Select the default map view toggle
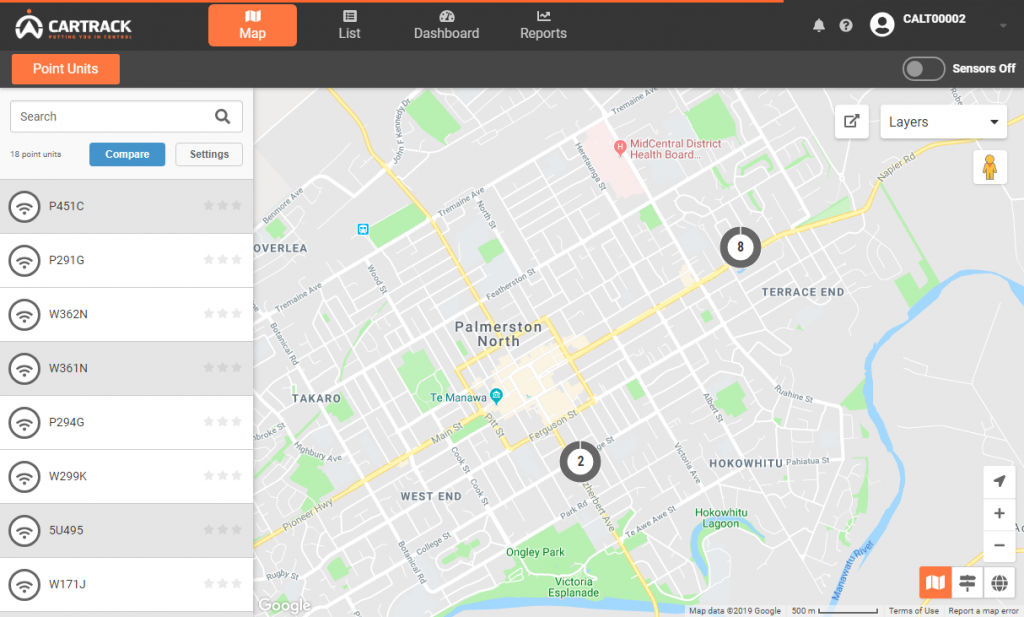Viewport: 1024px width, 617px height. 935,583
